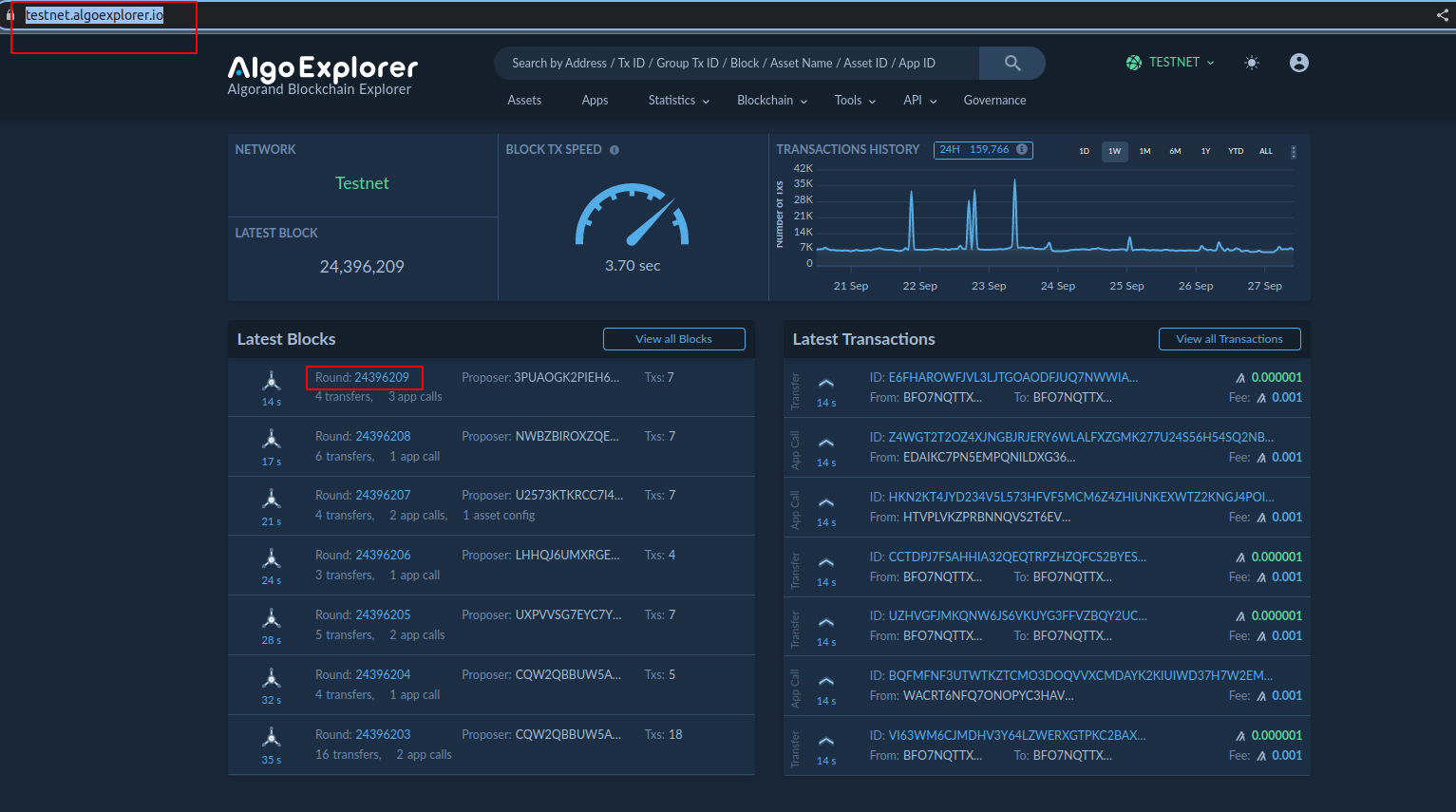Click the search input field
This screenshot has height=812, width=1456.
(737, 64)
